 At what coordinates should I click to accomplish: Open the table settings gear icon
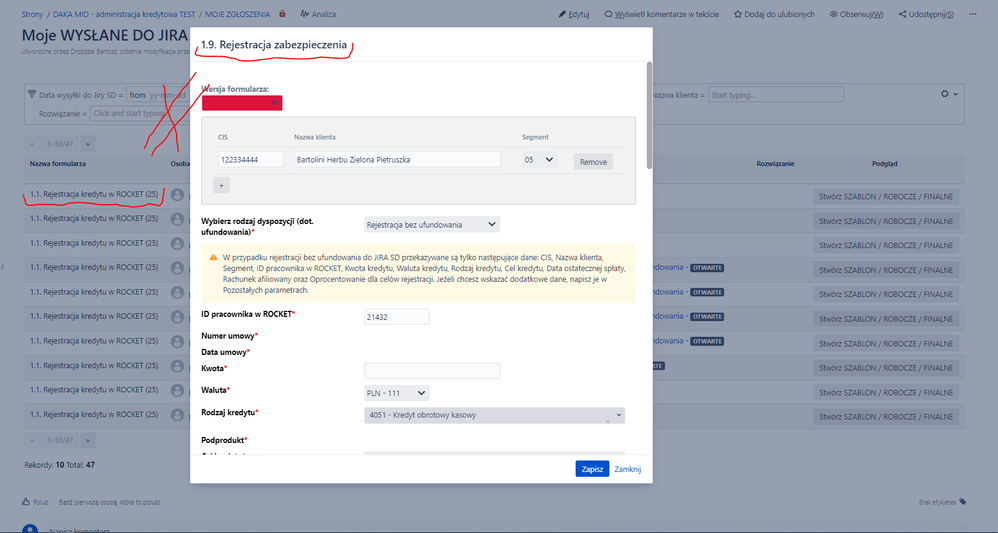tap(945, 94)
